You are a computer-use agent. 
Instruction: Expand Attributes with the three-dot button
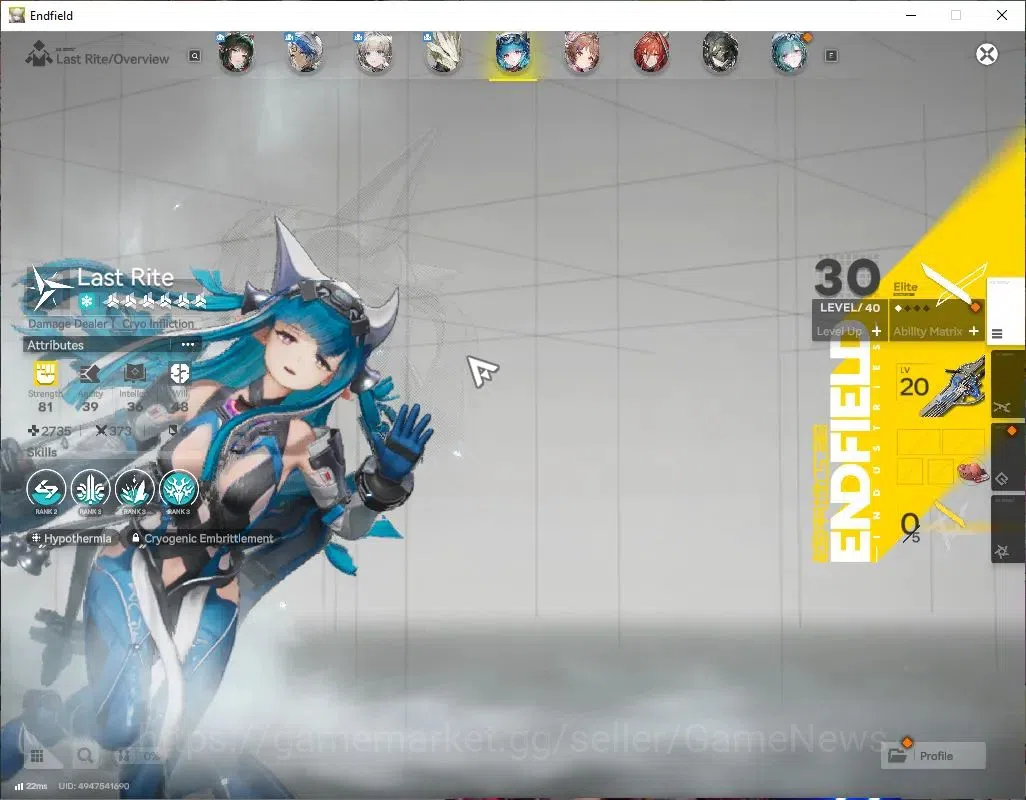click(x=188, y=345)
